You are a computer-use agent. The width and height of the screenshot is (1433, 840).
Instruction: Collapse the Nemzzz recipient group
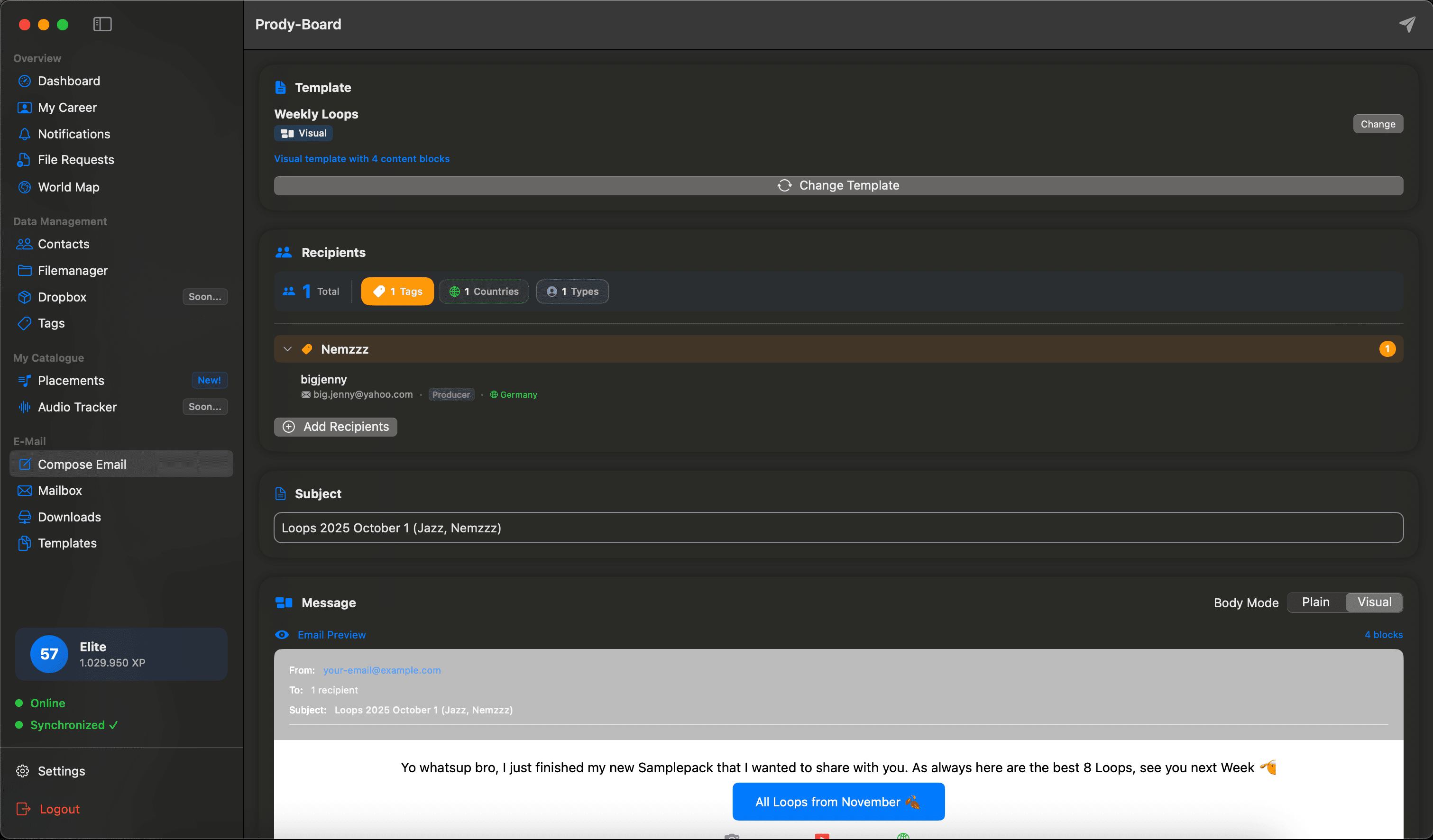[x=288, y=348]
